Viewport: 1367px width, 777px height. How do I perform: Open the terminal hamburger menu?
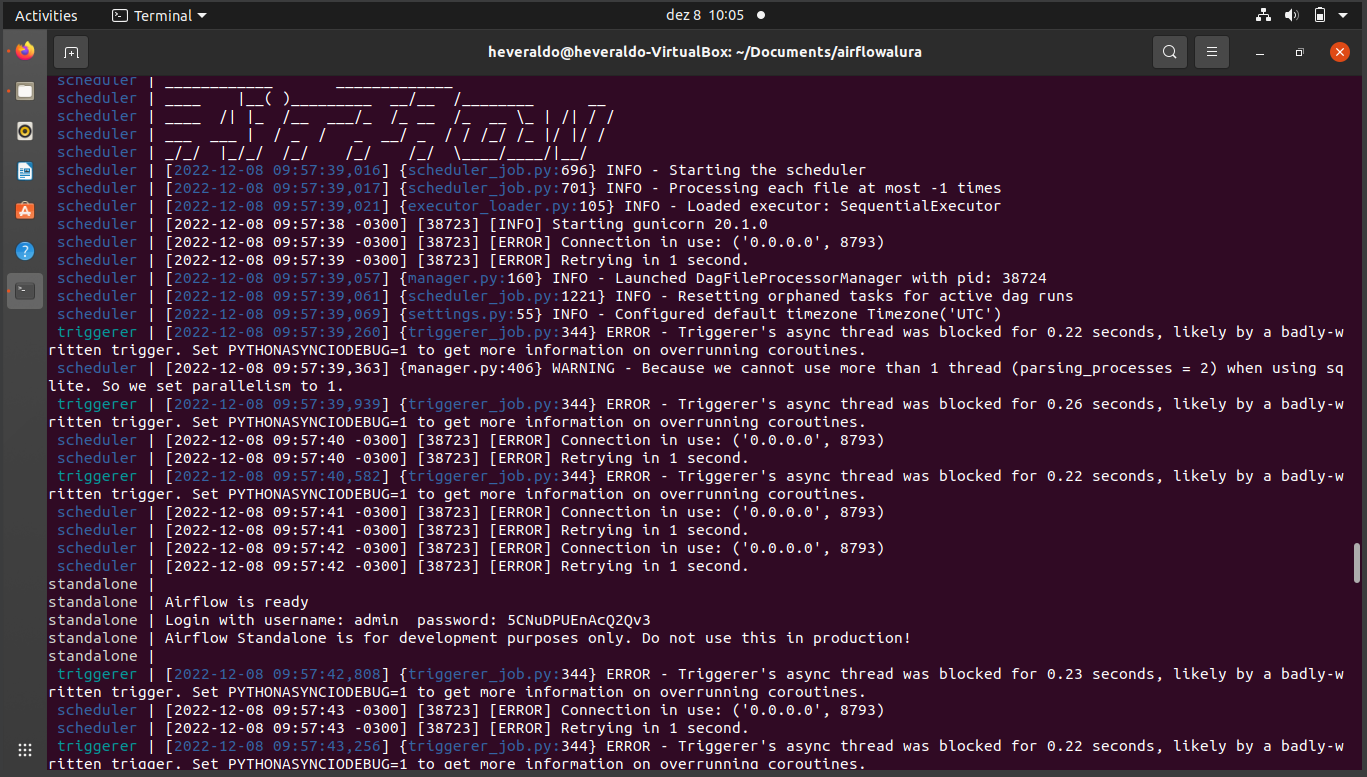coord(1211,52)
